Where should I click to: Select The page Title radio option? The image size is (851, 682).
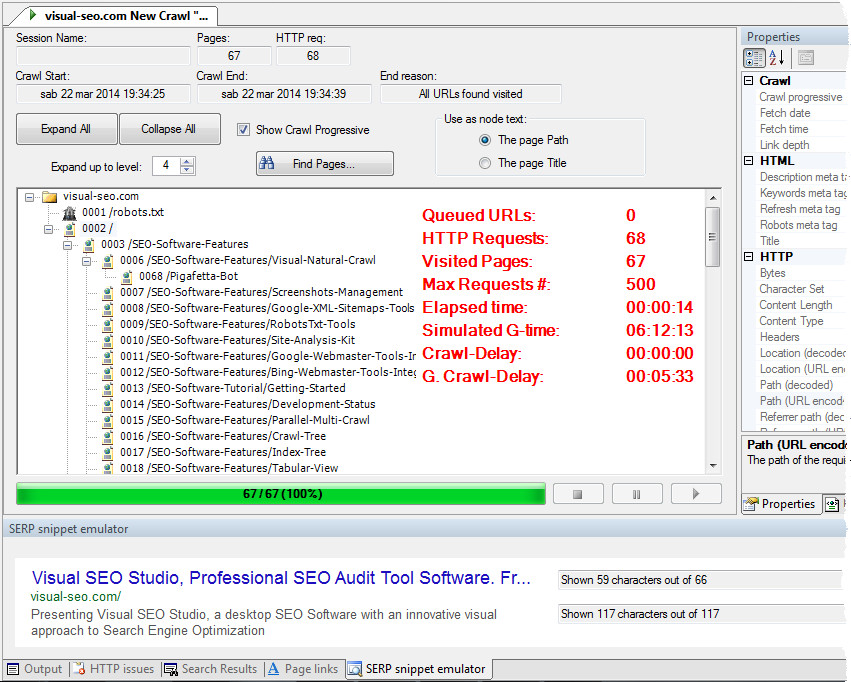click(x=485, y=163)
